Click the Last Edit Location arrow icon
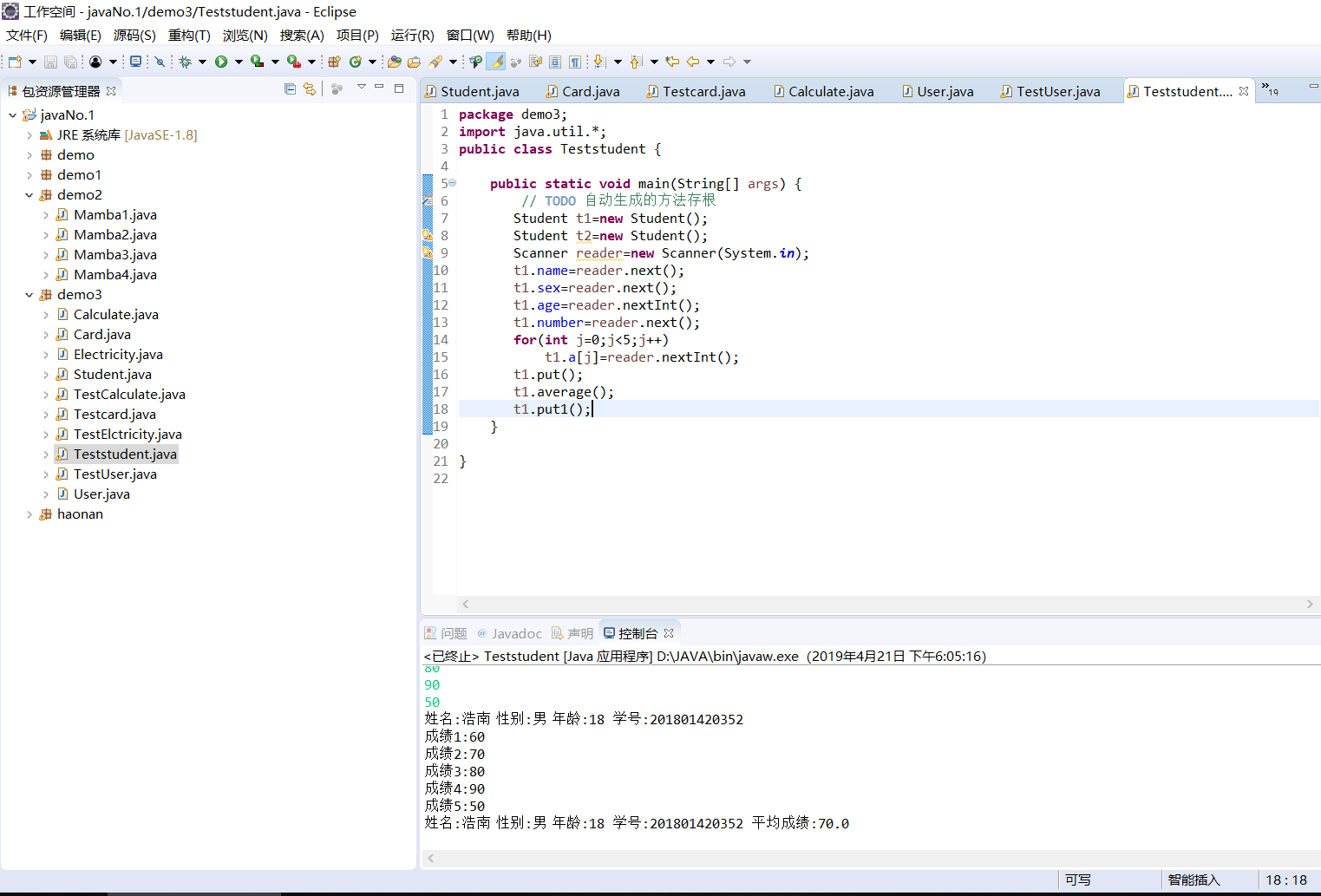The image size is (1321, 896). pos(672,62)
